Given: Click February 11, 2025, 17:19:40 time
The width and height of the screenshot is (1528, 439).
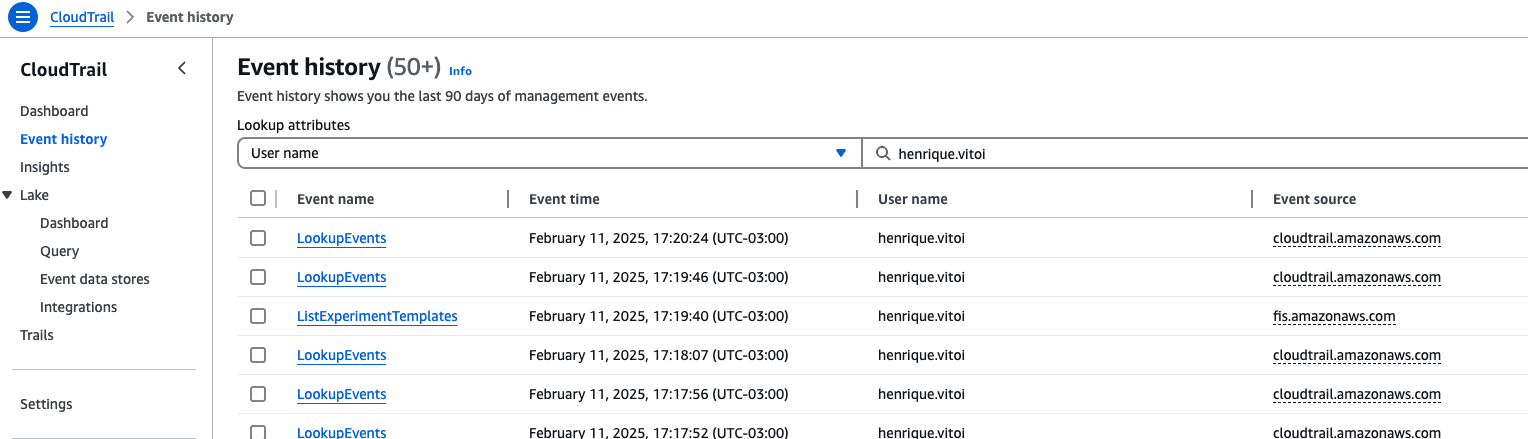Looking at the screenshot, I should click(x=659, y=316).
